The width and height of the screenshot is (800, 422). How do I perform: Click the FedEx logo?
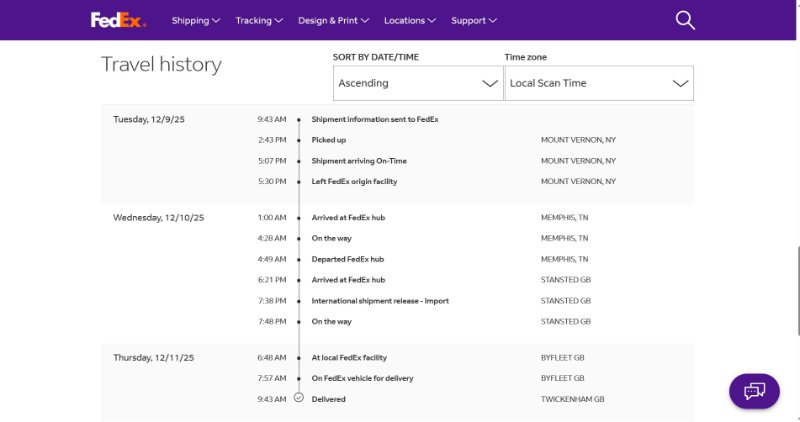pos(118,20)
